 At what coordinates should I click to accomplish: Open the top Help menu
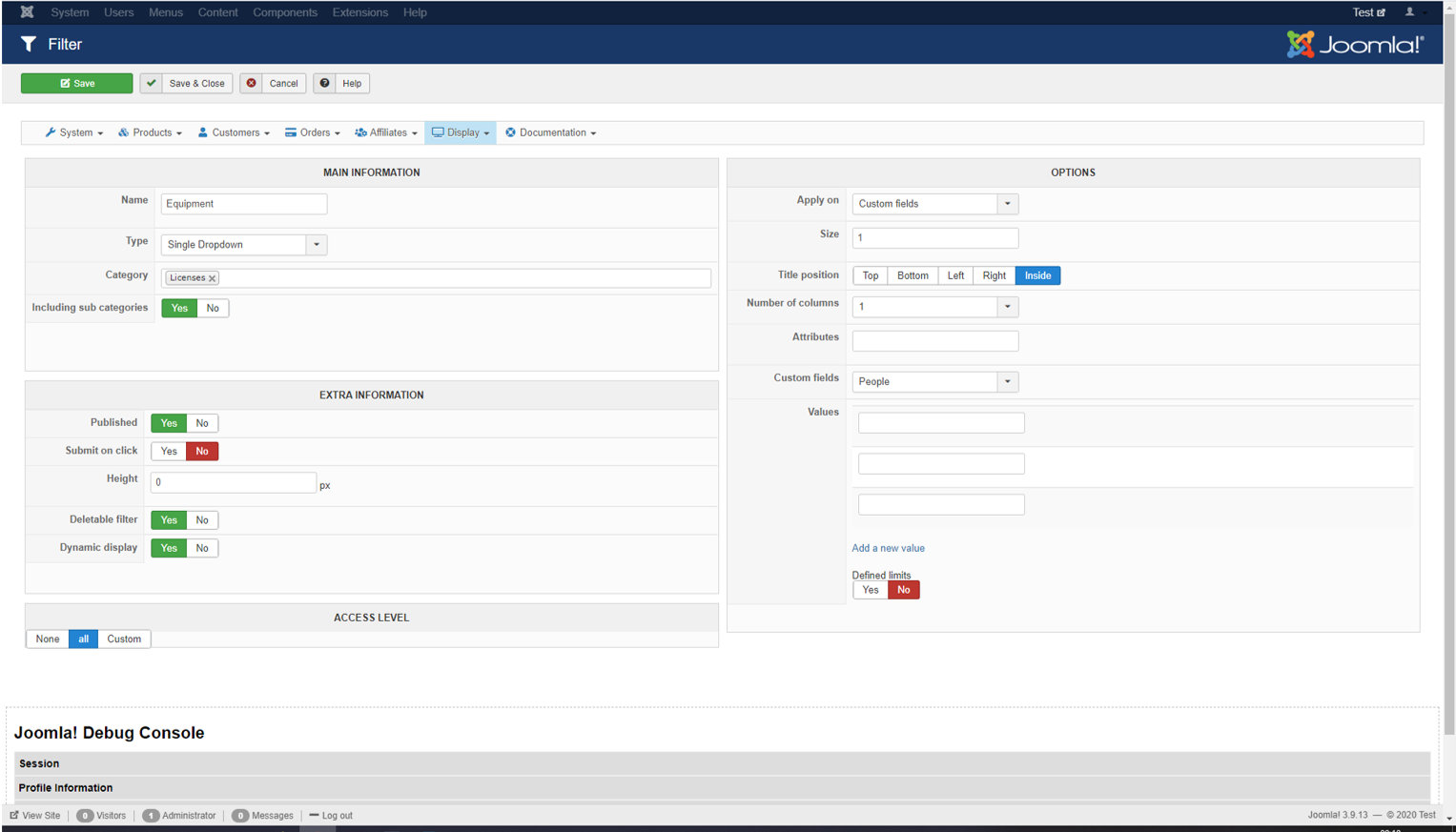[415, 12]
